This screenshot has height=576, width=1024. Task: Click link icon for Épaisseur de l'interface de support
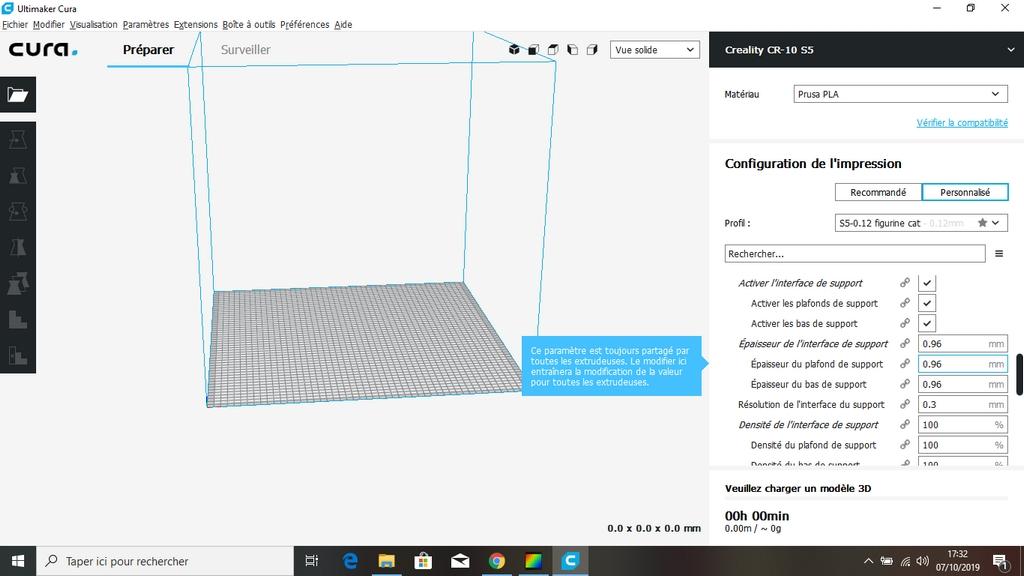coord(904,344)
